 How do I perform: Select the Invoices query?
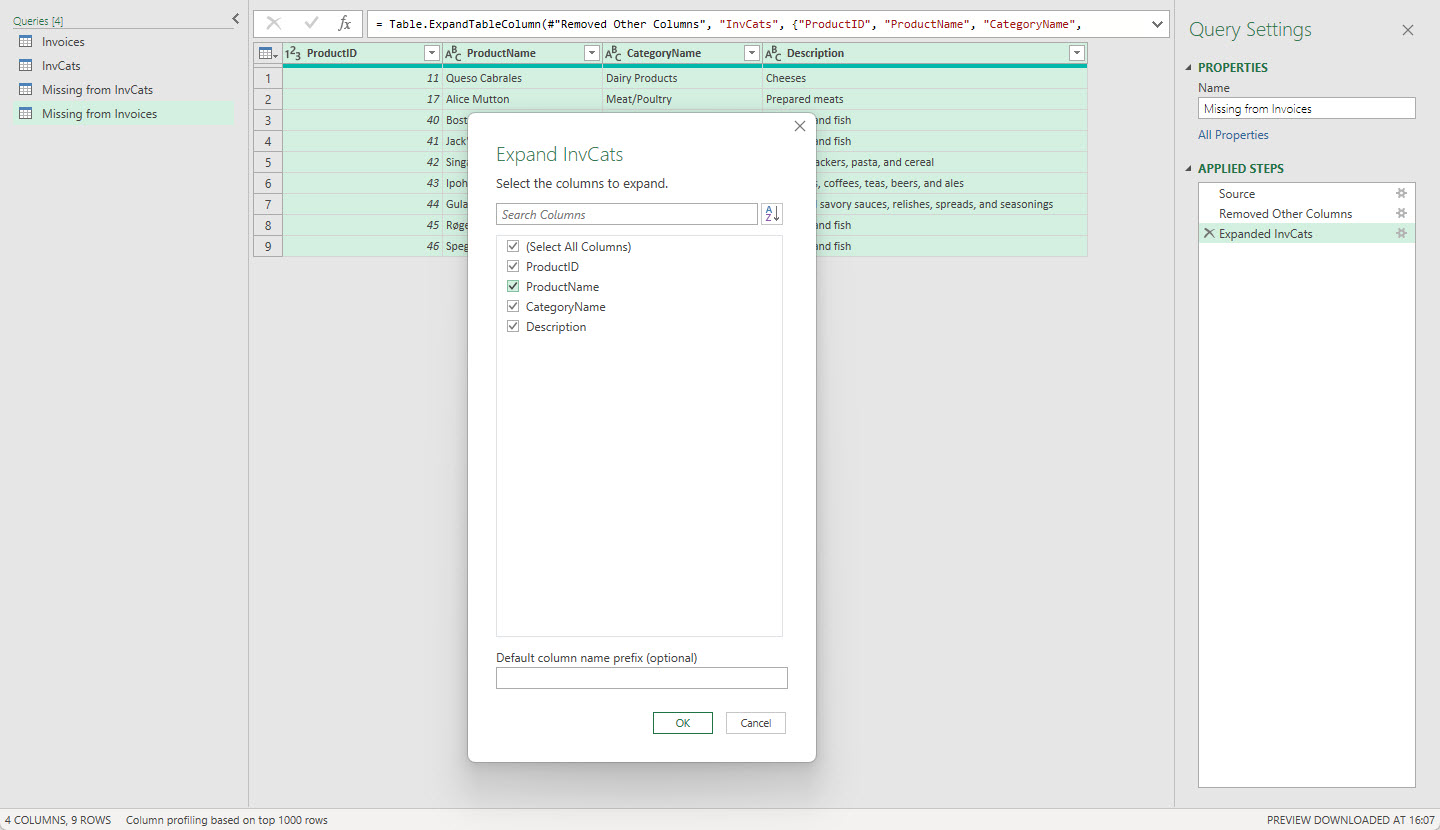click(x=63, y=42)
